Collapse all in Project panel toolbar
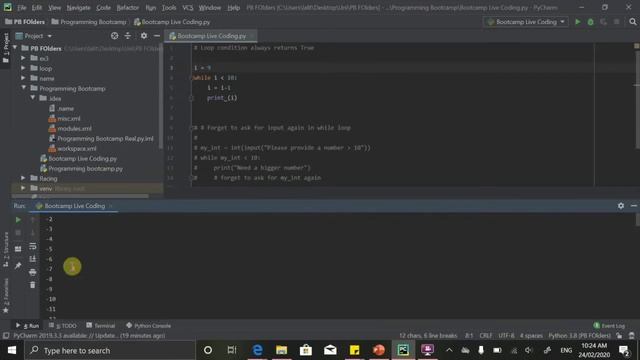This screenshot has width=640, height=360. (128, 36)
